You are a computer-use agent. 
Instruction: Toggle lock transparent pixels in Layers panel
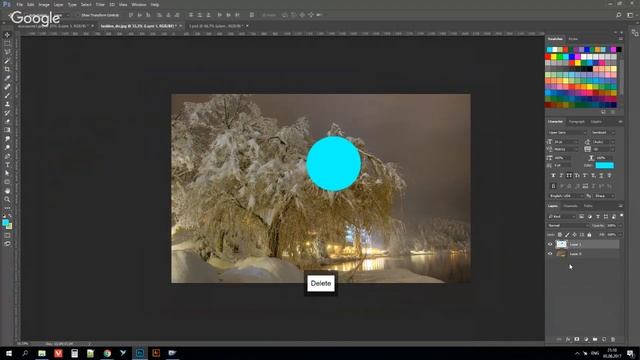[560, 235]
